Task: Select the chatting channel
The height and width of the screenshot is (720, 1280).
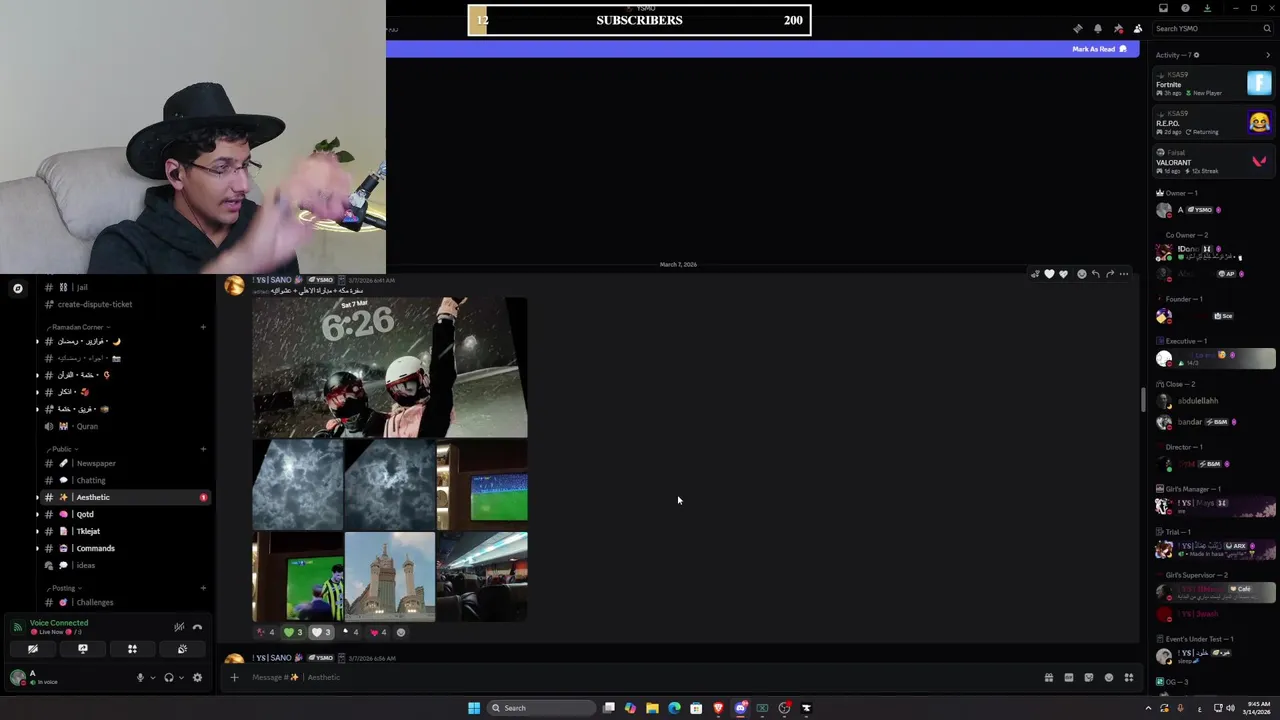Action: click(x=124, y=480)
